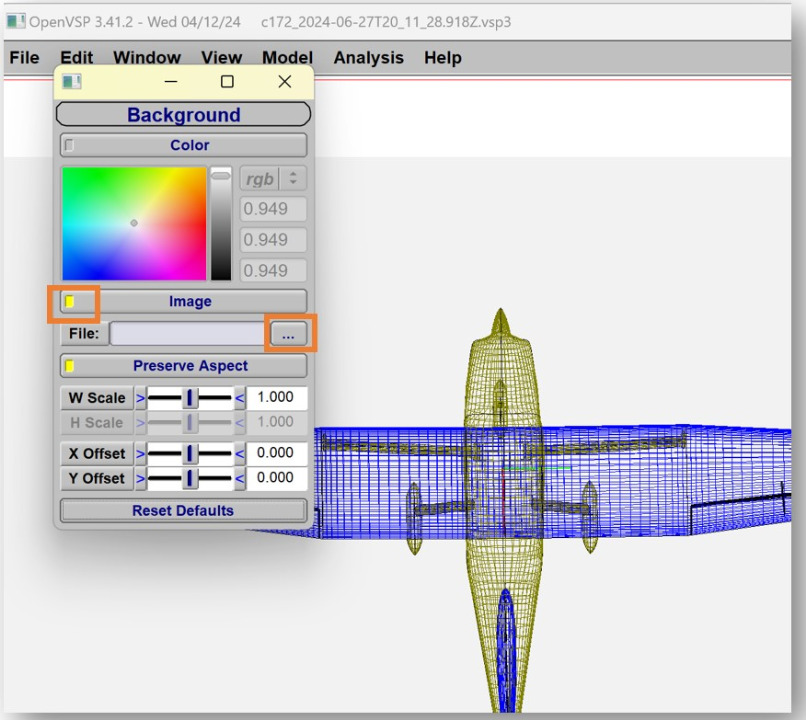This screenshot has height=720, width=806.
Task: Click W Scale left range arrow
Action: [x=141, y=398]
